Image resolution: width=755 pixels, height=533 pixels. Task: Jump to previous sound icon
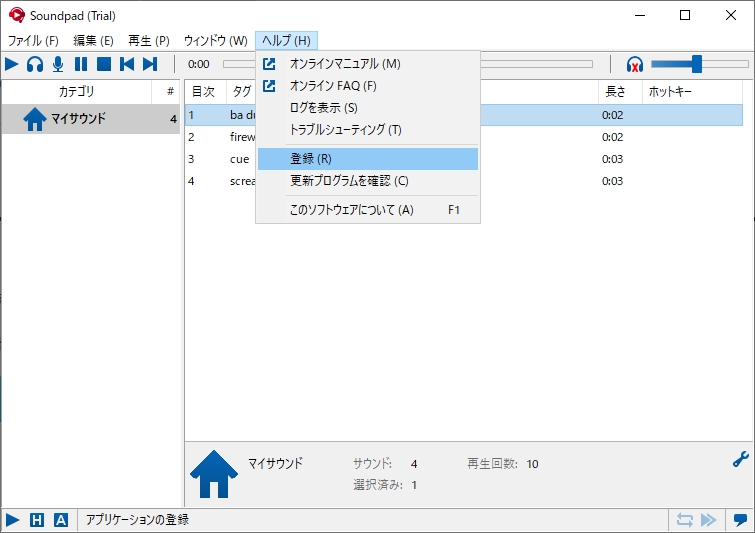click(x=127, y=64)
